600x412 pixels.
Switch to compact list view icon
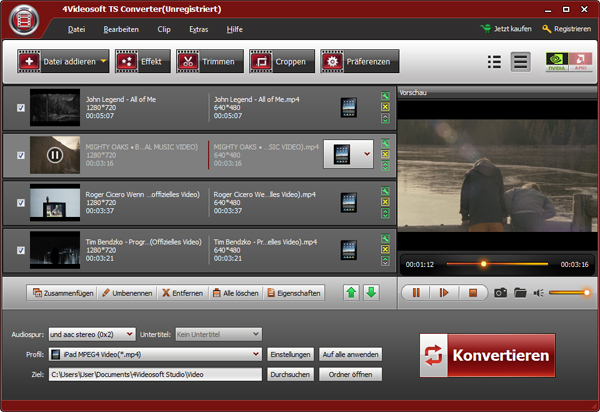[493, 62]
